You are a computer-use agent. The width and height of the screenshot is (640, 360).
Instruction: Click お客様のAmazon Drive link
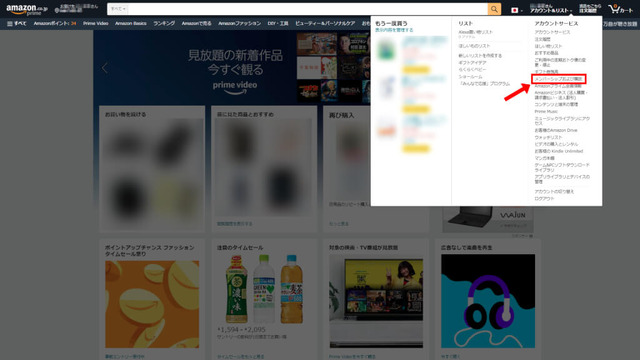point(556,130)
